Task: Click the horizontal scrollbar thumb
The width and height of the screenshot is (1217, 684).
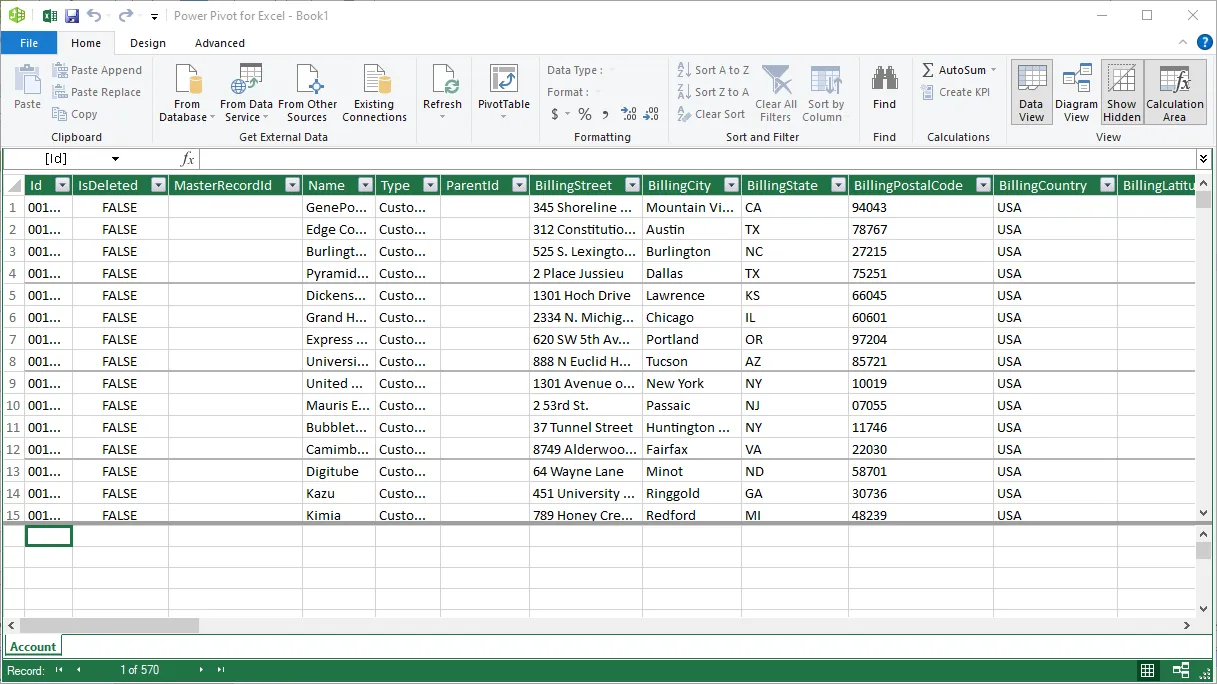Action: pos(110,625)
